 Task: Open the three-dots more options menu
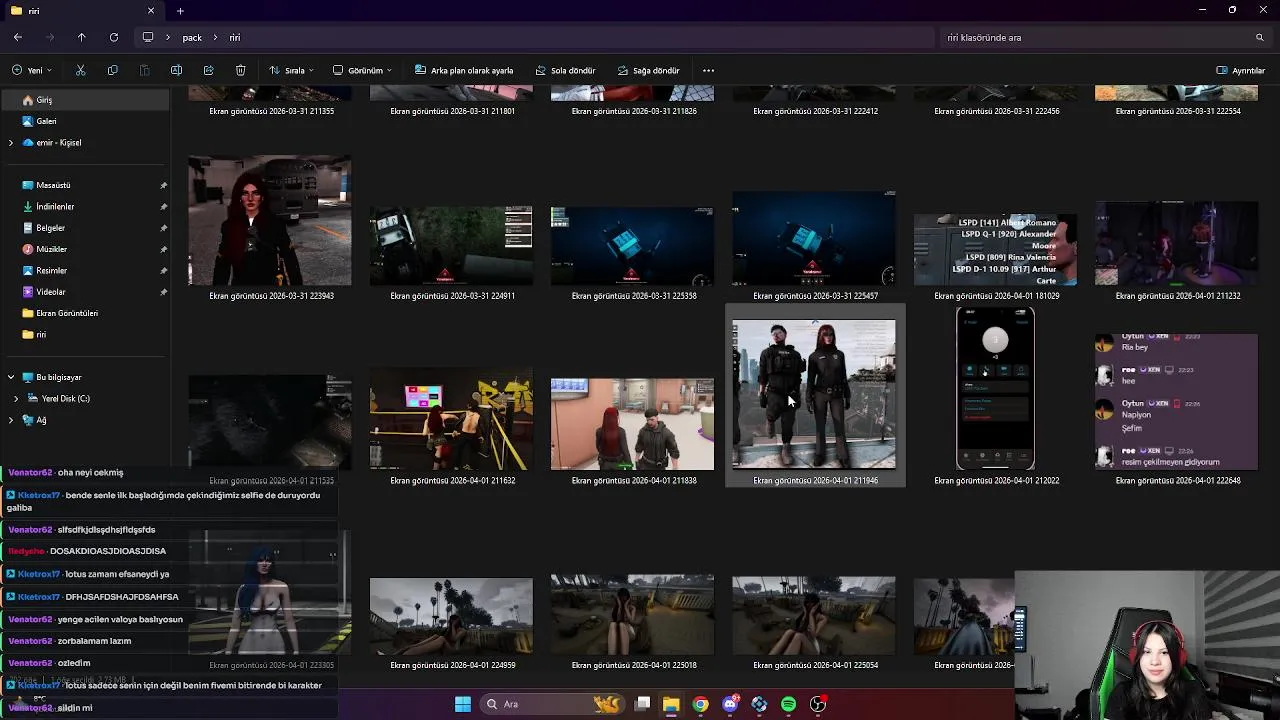pyautogui.click(x=708, y=71)
